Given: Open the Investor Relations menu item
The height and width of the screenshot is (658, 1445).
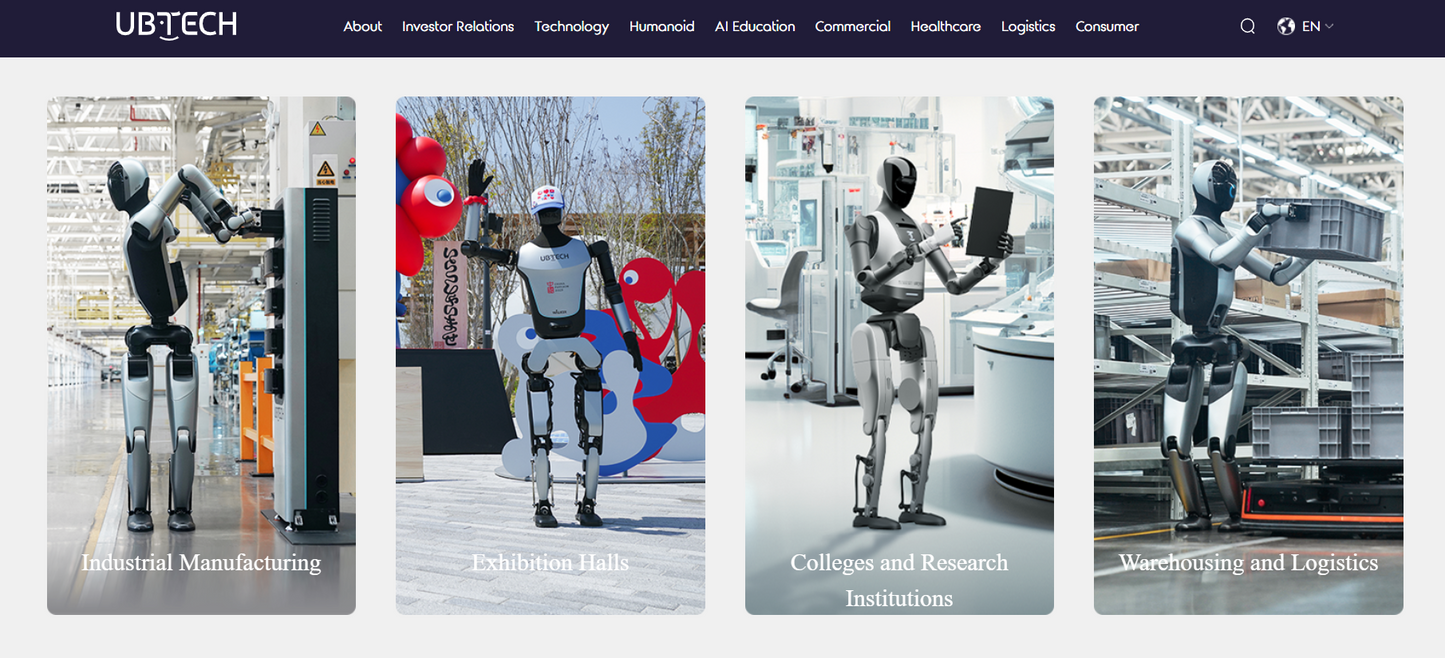Looking at the screenshot, I should (x=458, y=27).
